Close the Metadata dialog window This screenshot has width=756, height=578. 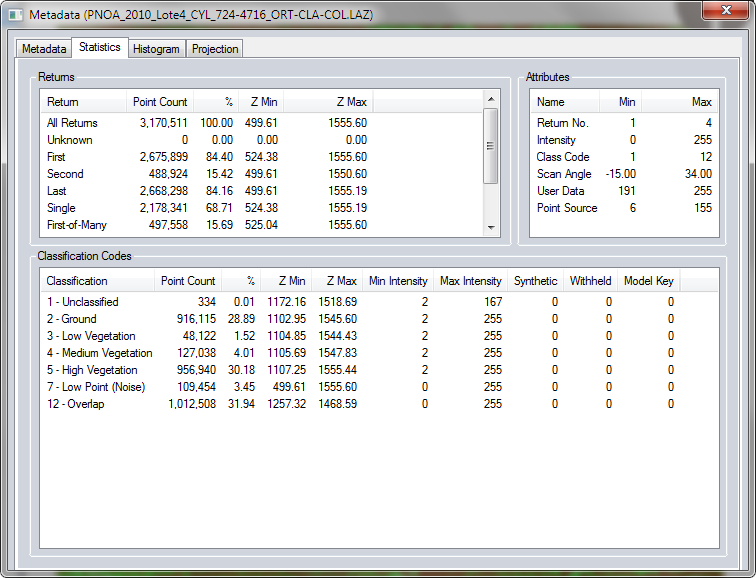[x=725, y=11]
